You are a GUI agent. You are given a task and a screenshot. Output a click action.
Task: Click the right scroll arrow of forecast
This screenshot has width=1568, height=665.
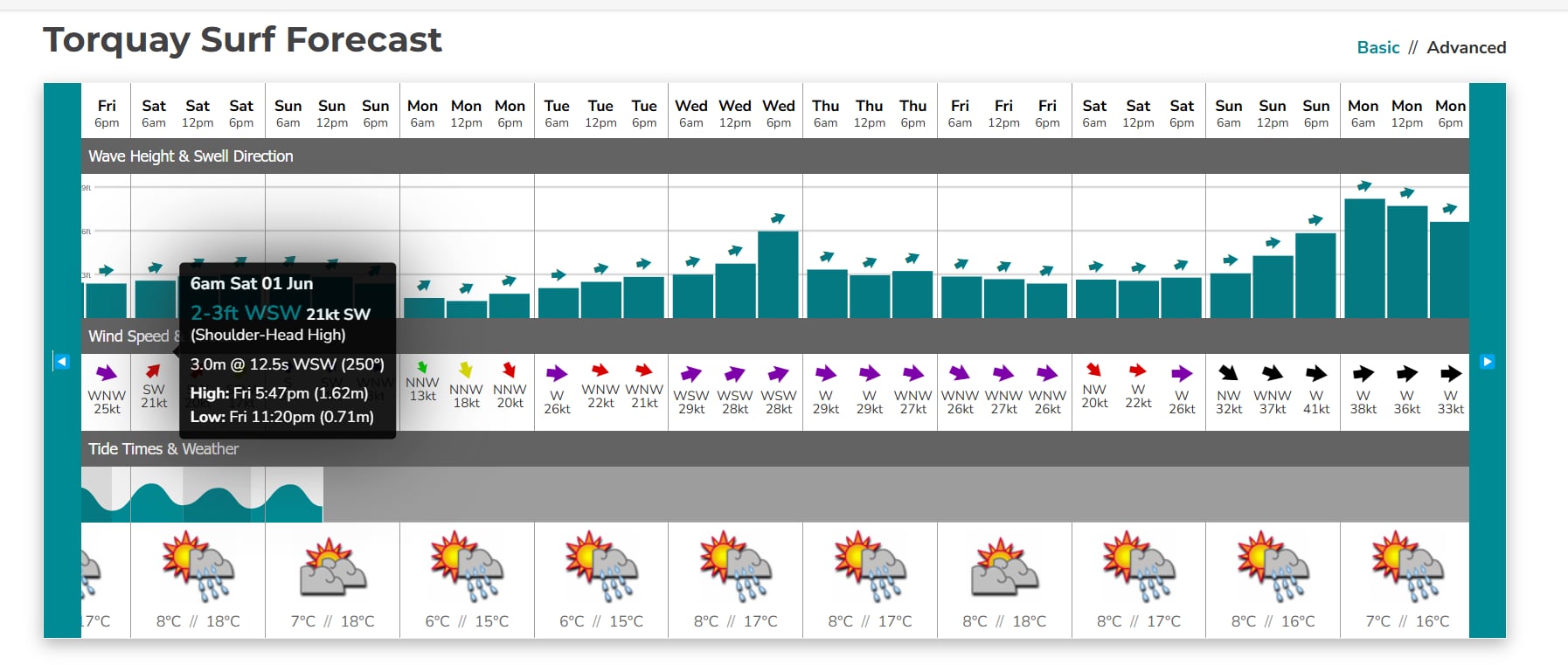click(x=1487, y=361)
